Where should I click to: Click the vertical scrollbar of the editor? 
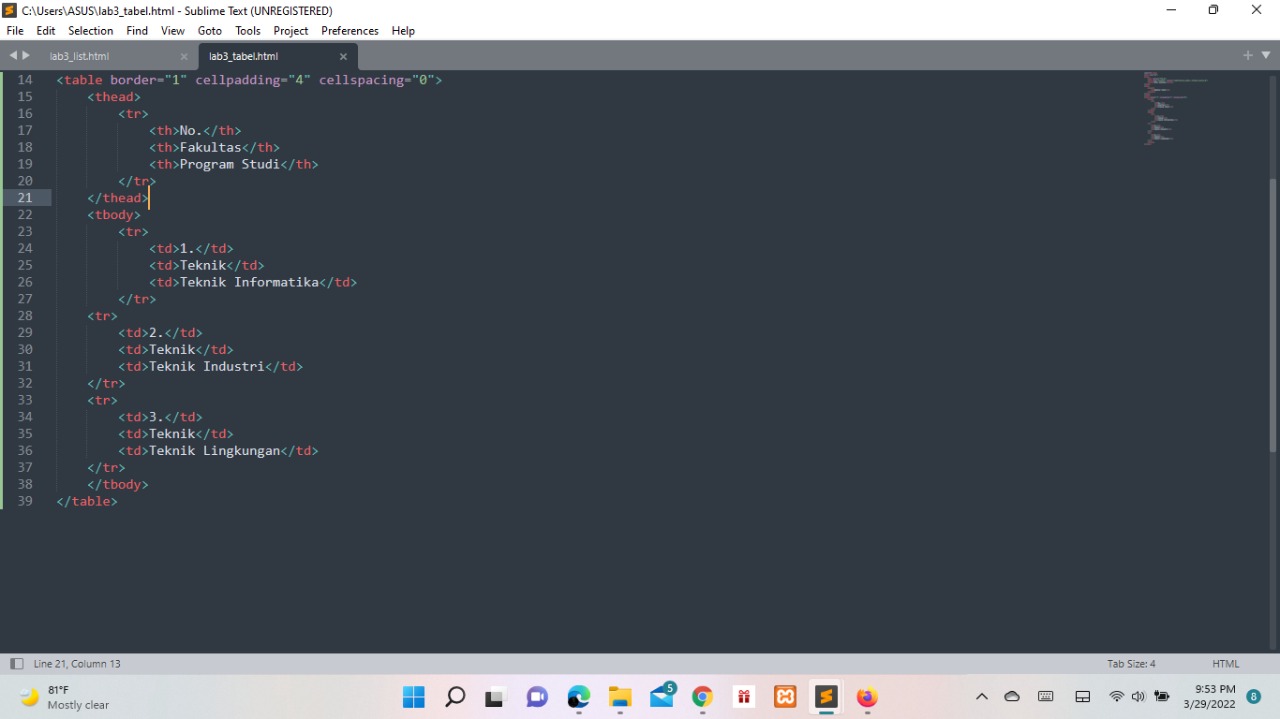point(1272,315)
